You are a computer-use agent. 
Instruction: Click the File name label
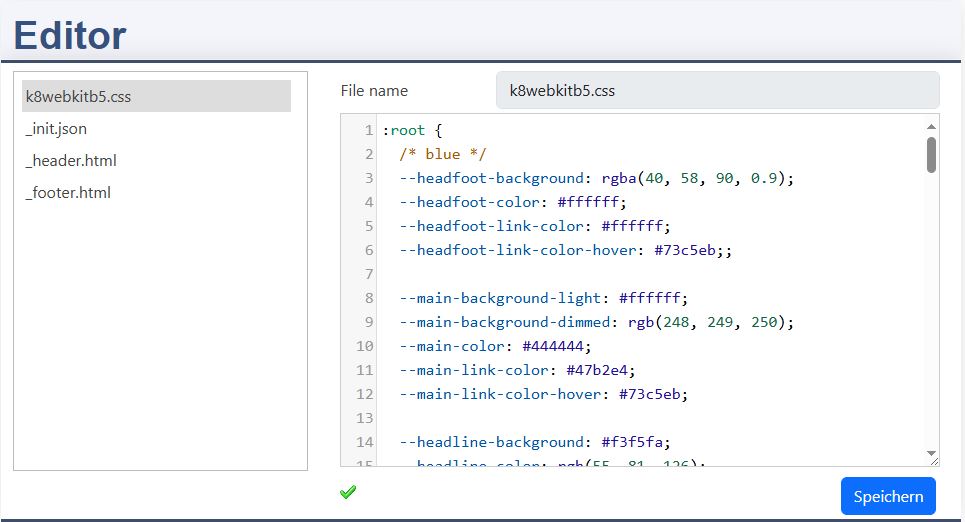[x=374, y=90]
